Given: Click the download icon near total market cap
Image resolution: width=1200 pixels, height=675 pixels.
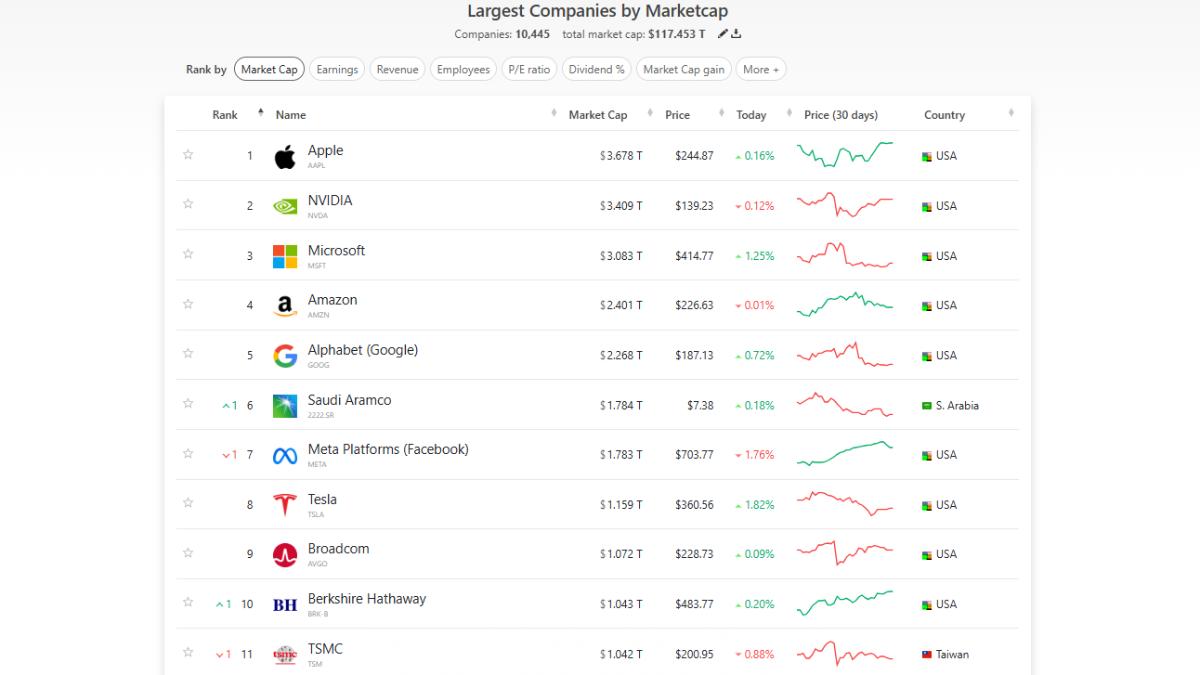Looking at the screenshot, I should point(737,34).
